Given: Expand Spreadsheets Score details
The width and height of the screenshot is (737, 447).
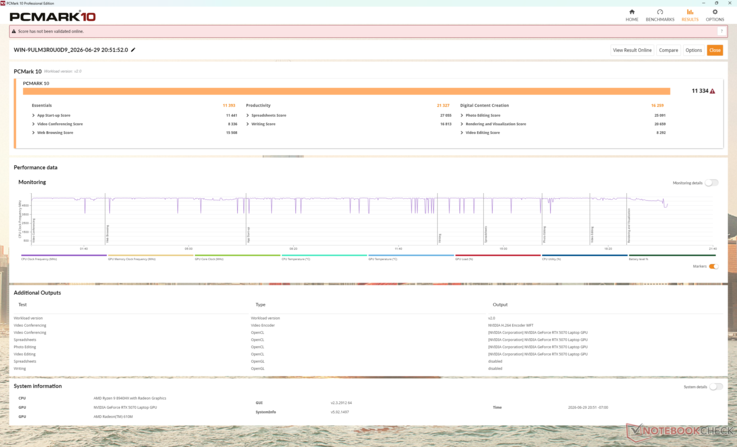Looking at the screenshot, I should pos(248,115).
